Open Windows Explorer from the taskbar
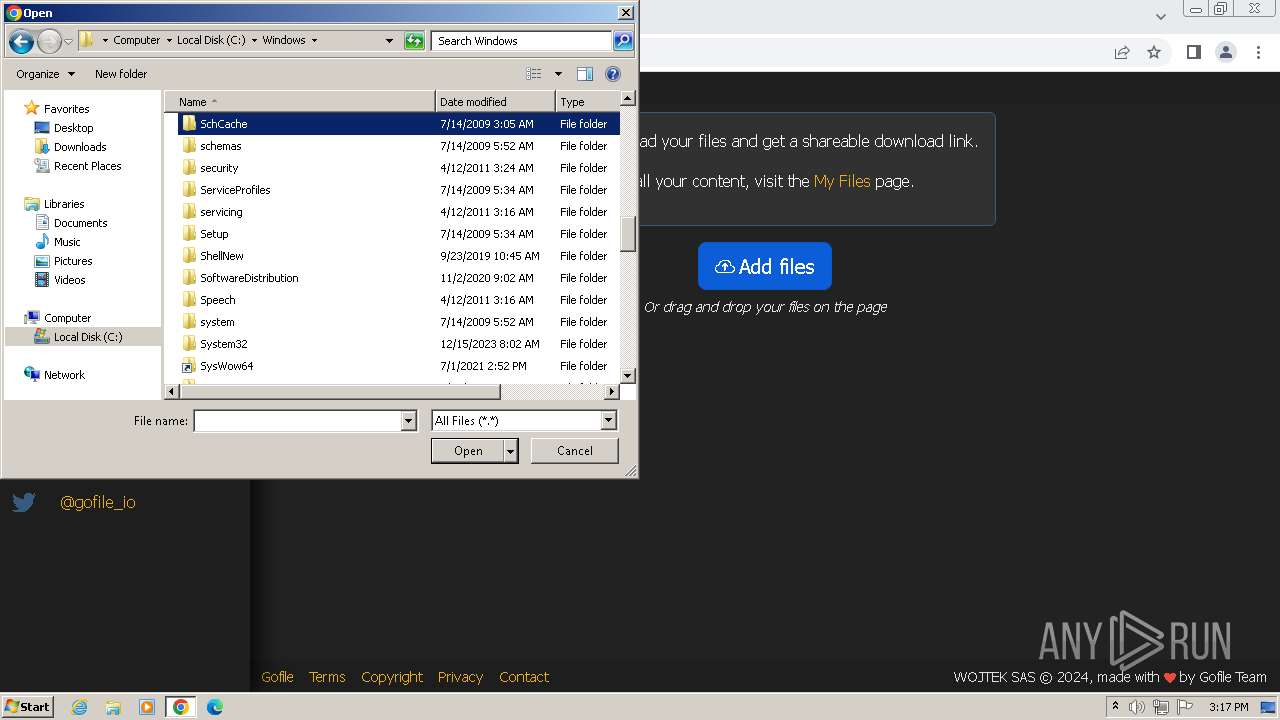 113,707
